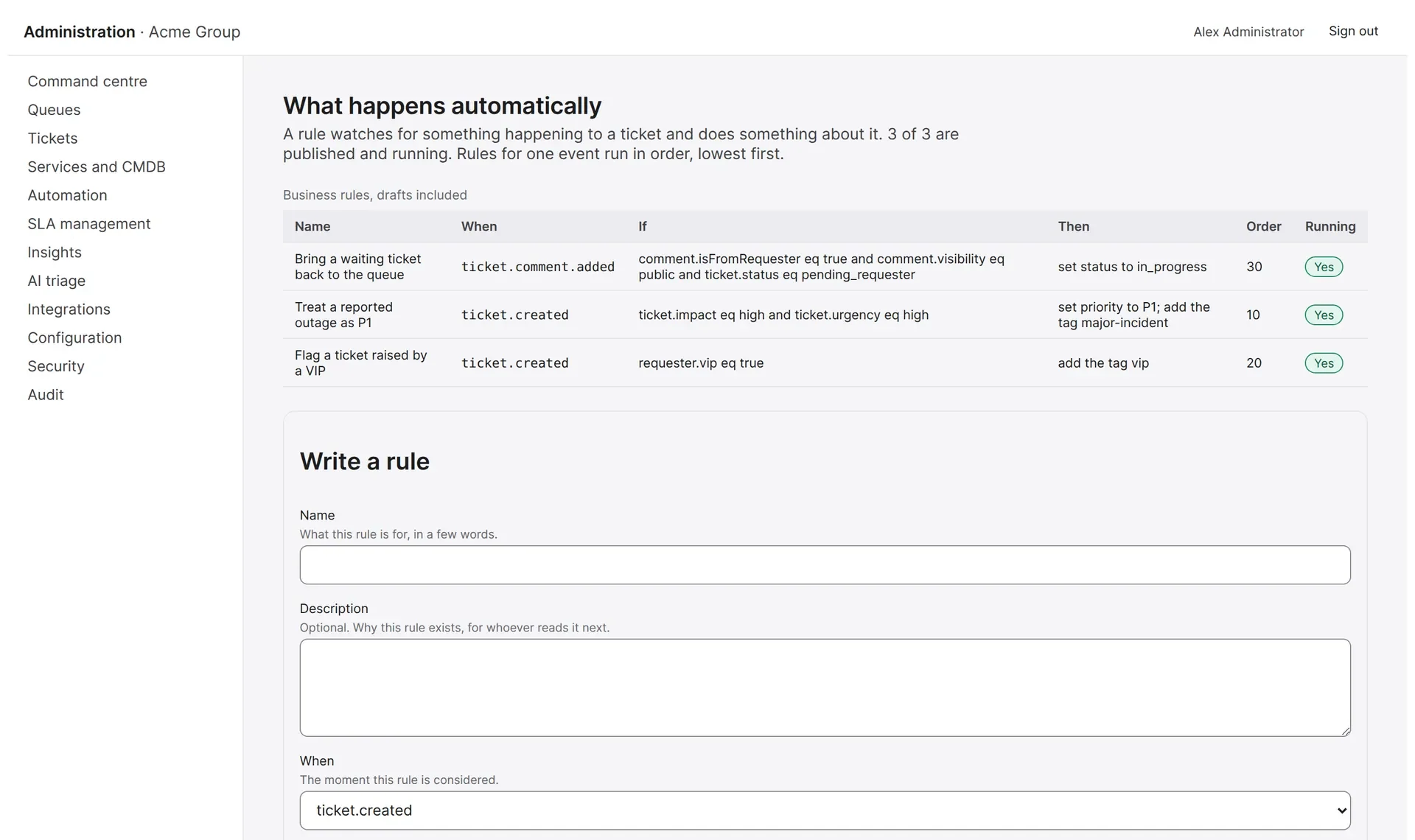Open Tickets from the sidebar
The height and width of the screenshot is (840, 1415).
click(52, 139)
